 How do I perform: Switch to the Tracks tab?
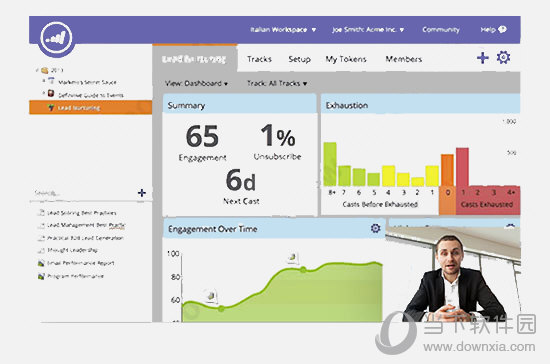(259, 59)
